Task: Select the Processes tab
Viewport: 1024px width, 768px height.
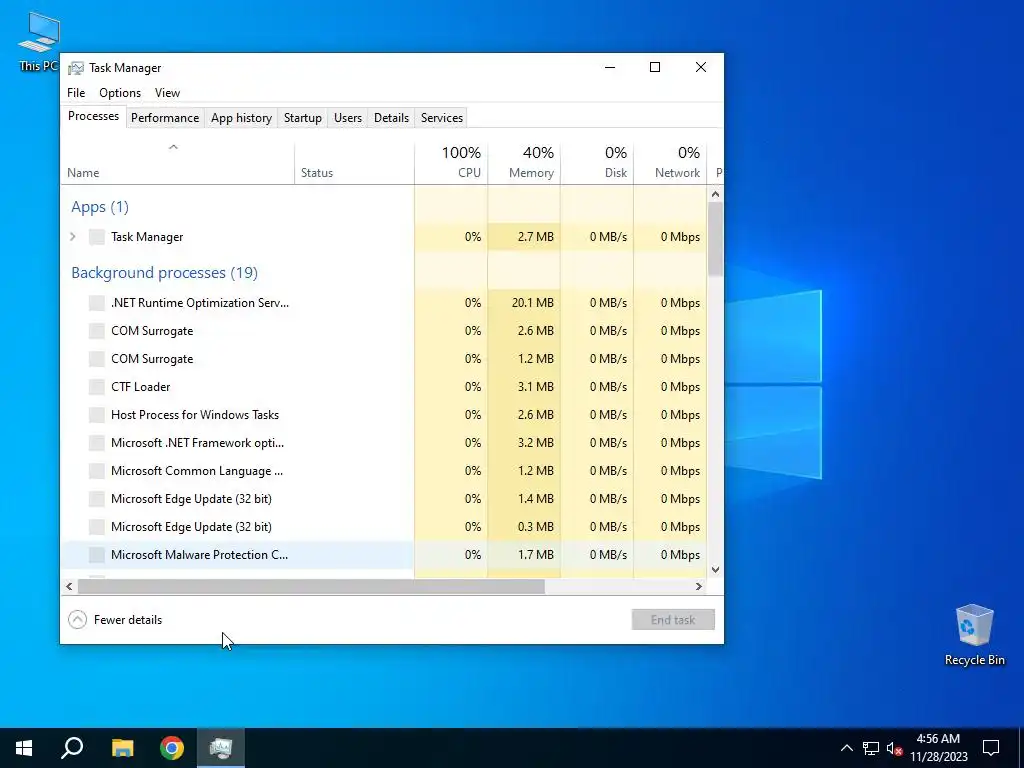Action: (x=93, y=116)
